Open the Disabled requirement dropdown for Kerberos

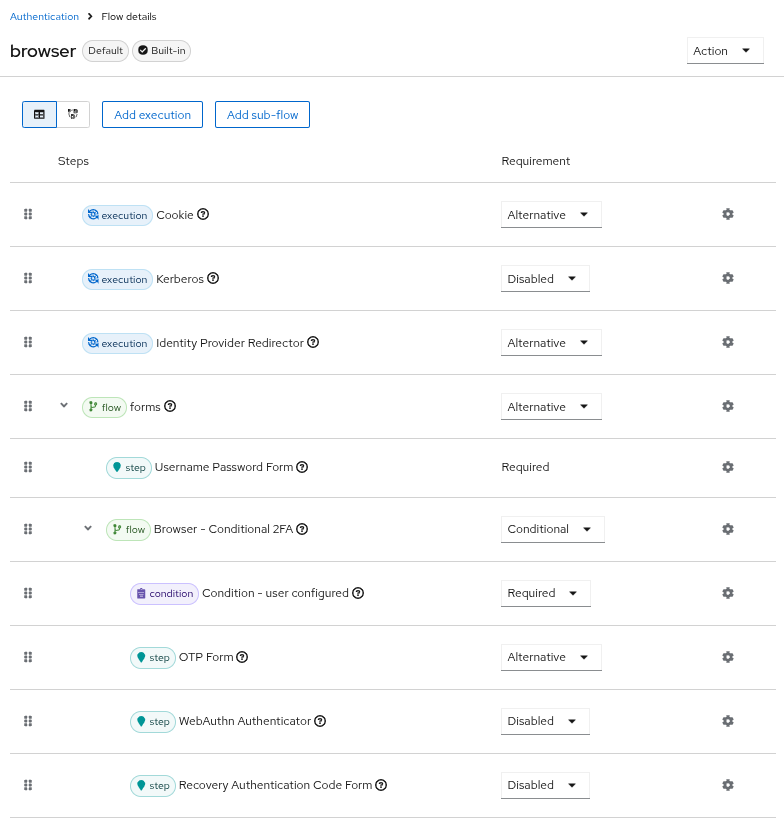pos(545,278)
